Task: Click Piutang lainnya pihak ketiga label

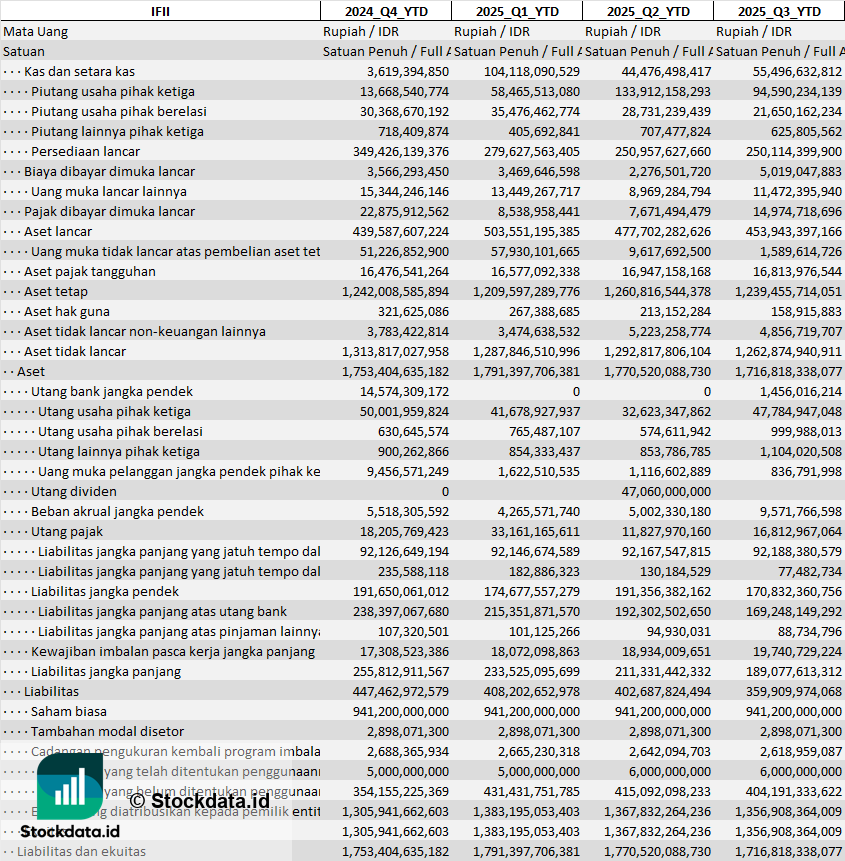Action: tap(117, 132)
